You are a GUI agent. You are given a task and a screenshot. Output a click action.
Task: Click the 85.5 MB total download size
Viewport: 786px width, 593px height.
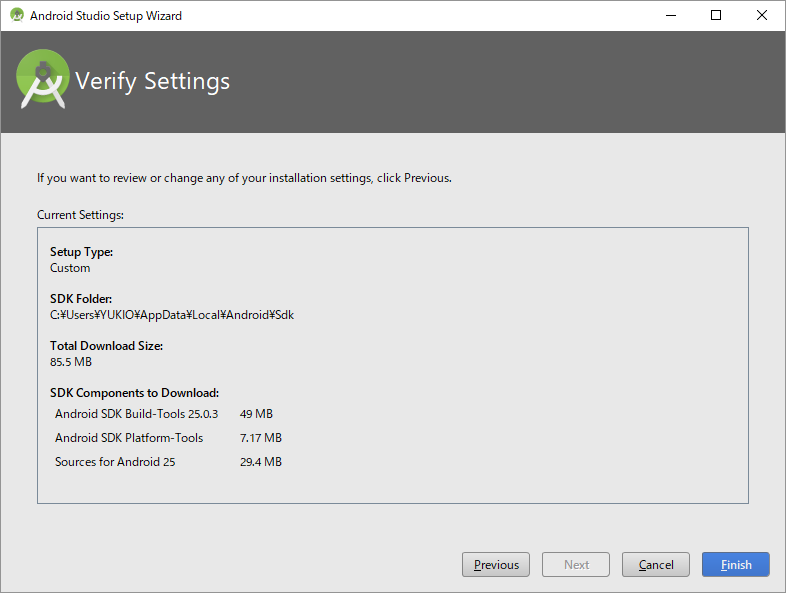pyautogui.click(x=71, y=362)
